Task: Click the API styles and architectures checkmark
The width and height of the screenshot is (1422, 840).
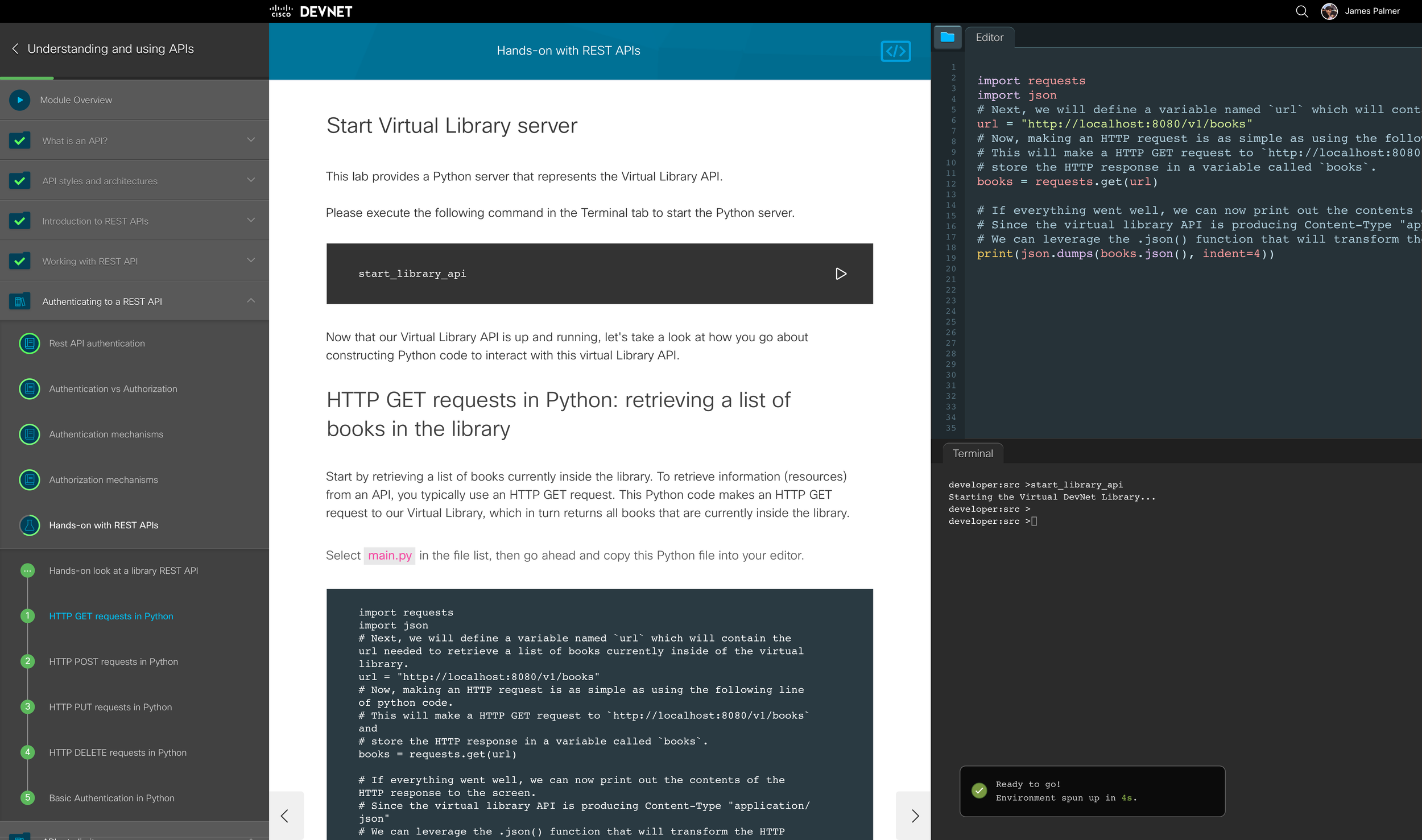Action: 20,181
